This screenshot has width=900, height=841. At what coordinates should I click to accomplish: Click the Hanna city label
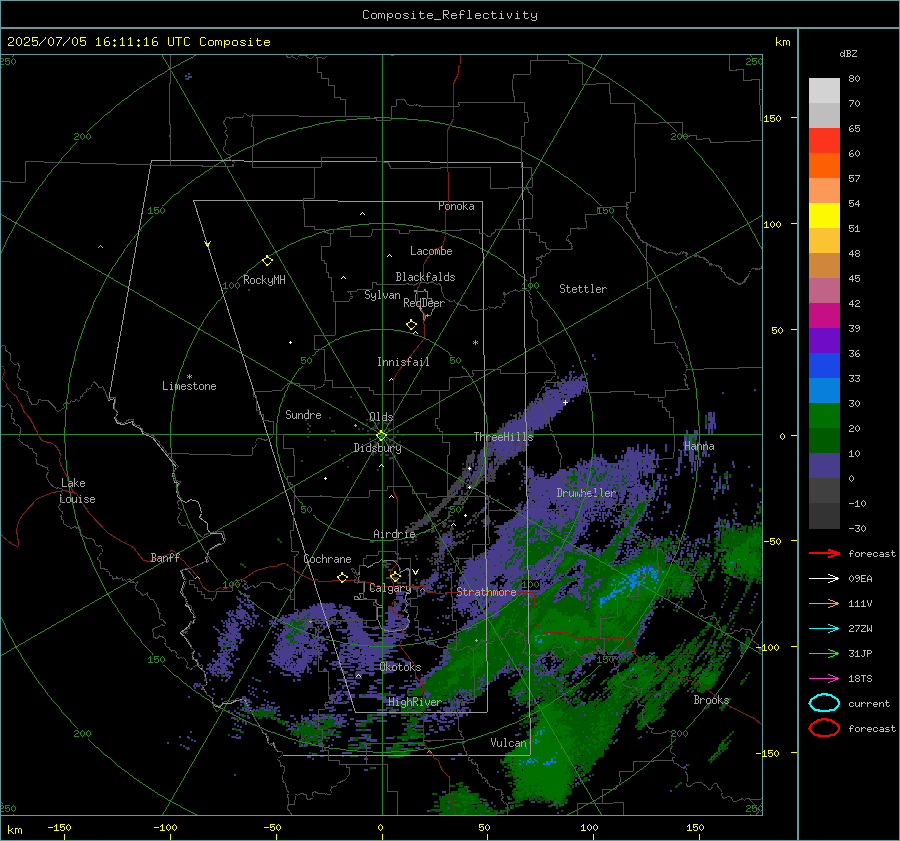(x=699, y=446)
